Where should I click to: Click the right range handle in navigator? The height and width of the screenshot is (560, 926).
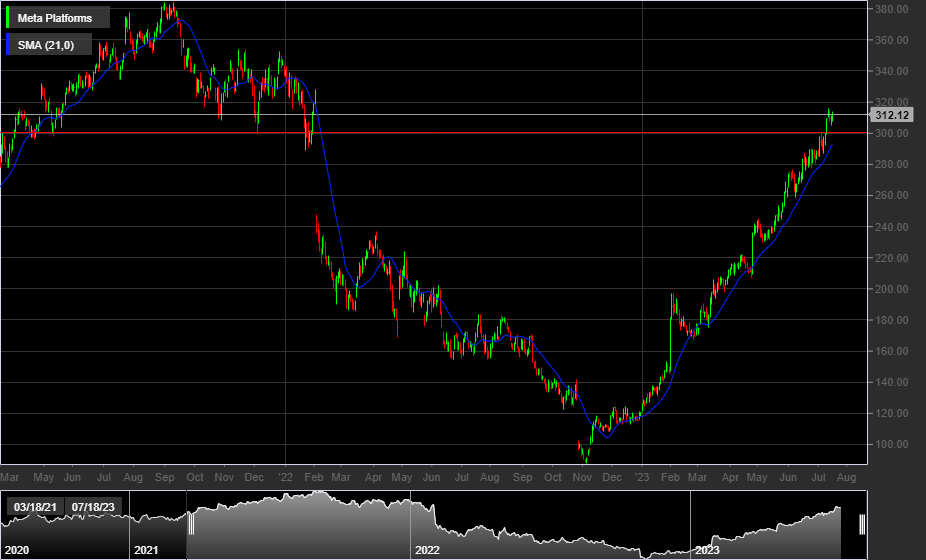click(861, 524)
